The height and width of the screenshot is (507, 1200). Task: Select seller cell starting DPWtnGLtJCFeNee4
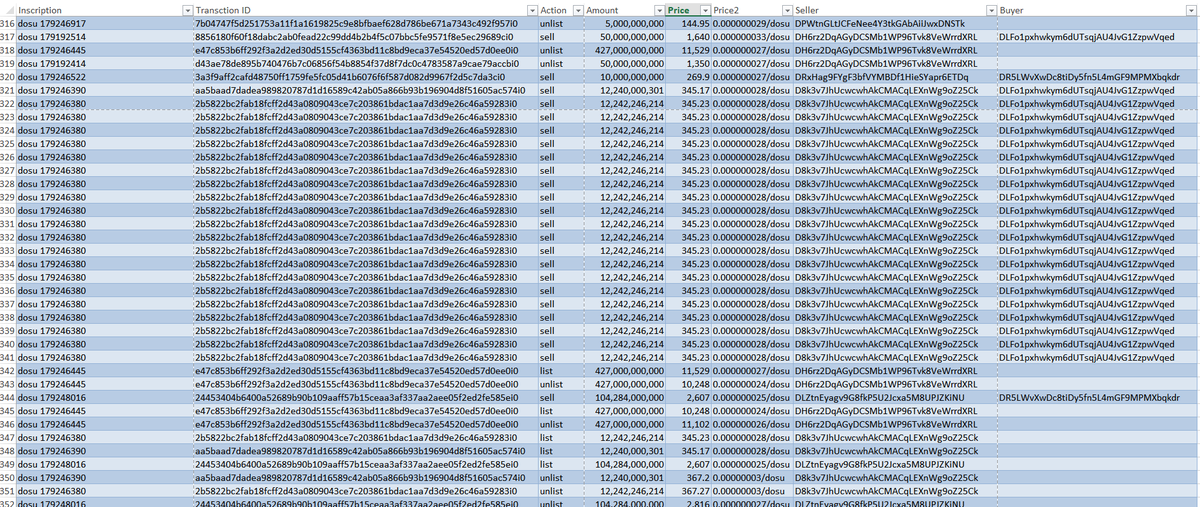coord(894,22)
